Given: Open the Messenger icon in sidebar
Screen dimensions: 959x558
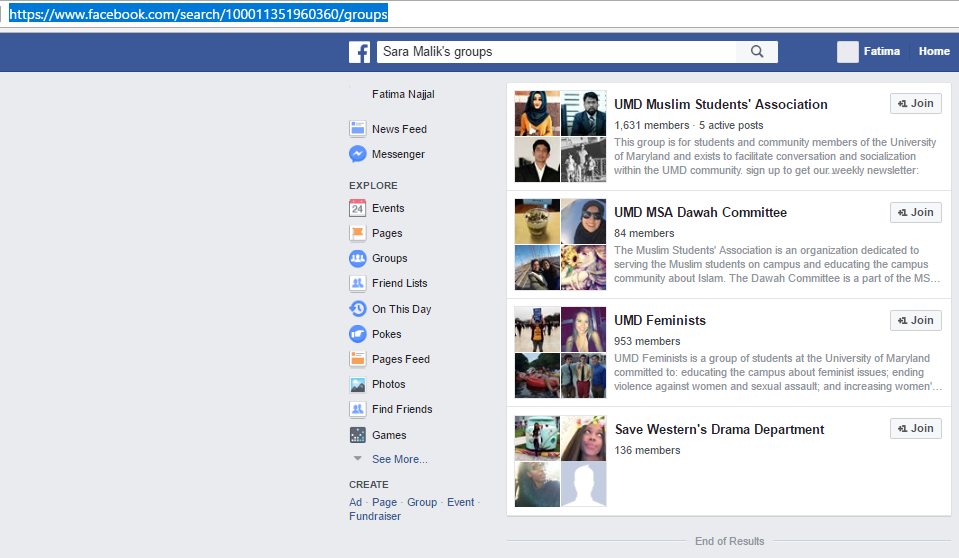Looking at the screenshot, I should coord(357,154).
